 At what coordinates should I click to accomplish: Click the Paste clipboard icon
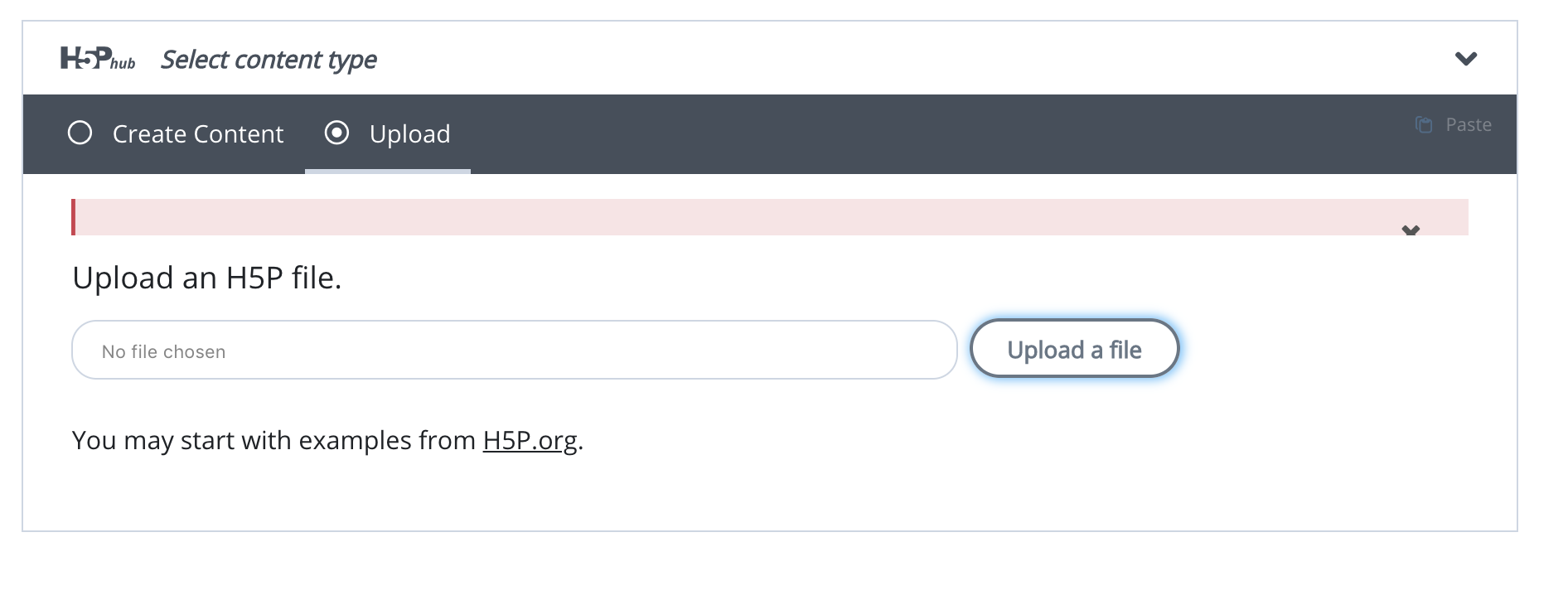(x=1424, y=125)
